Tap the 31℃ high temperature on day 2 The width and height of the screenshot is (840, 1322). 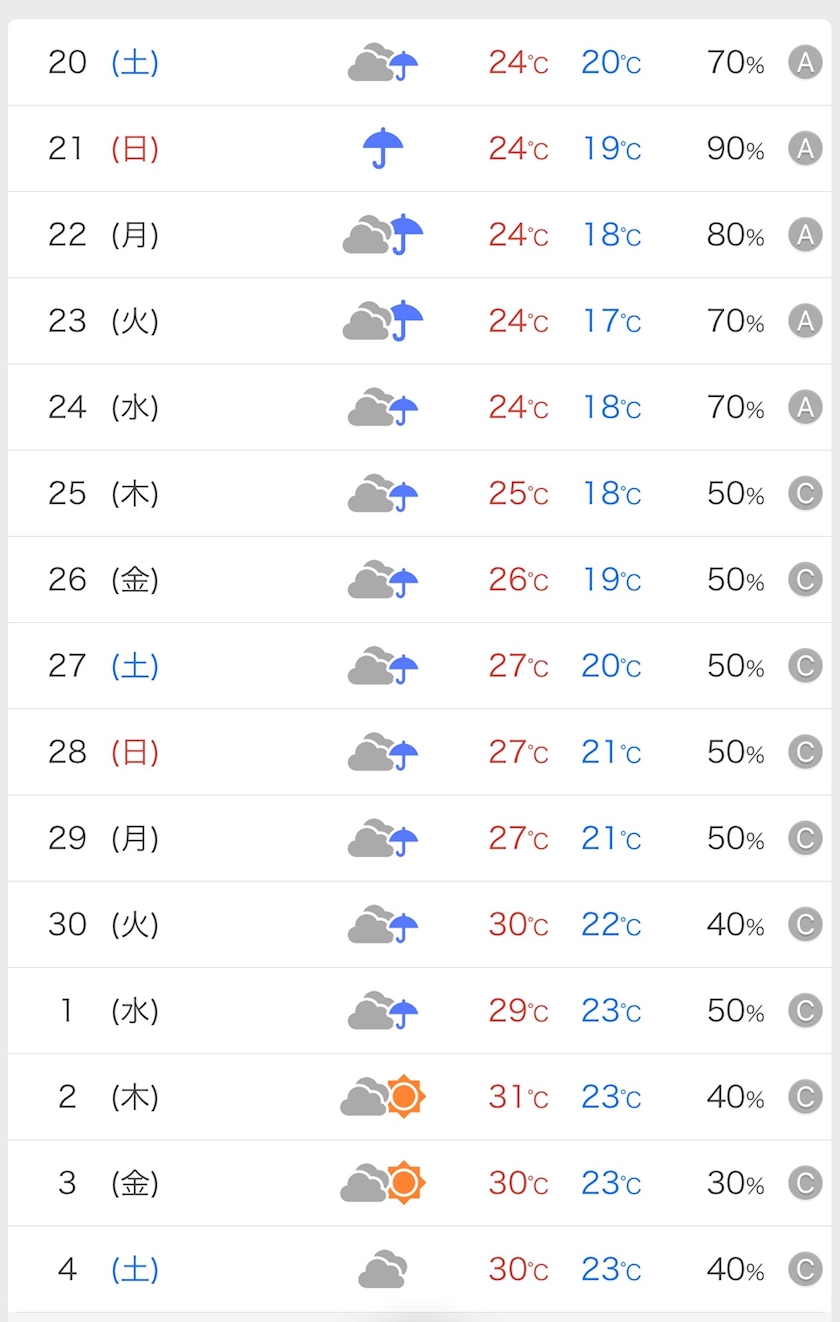[518, 1097]
